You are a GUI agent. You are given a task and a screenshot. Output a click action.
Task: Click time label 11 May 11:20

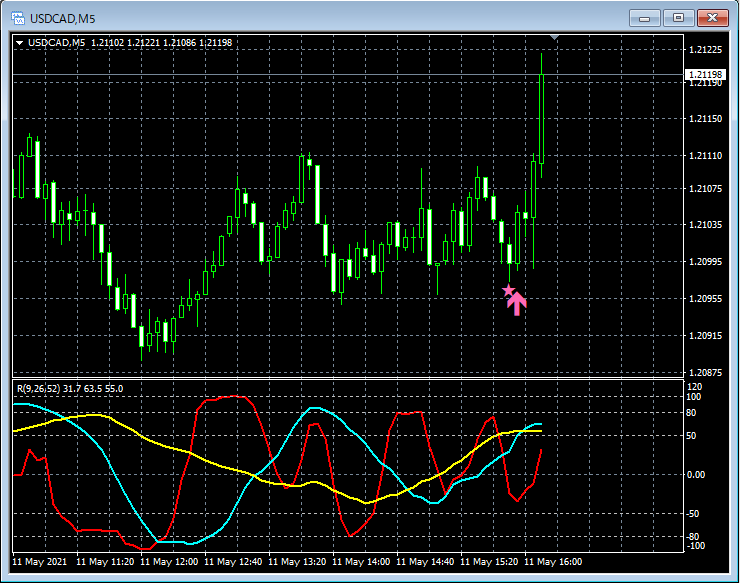(x=105, y=562)
